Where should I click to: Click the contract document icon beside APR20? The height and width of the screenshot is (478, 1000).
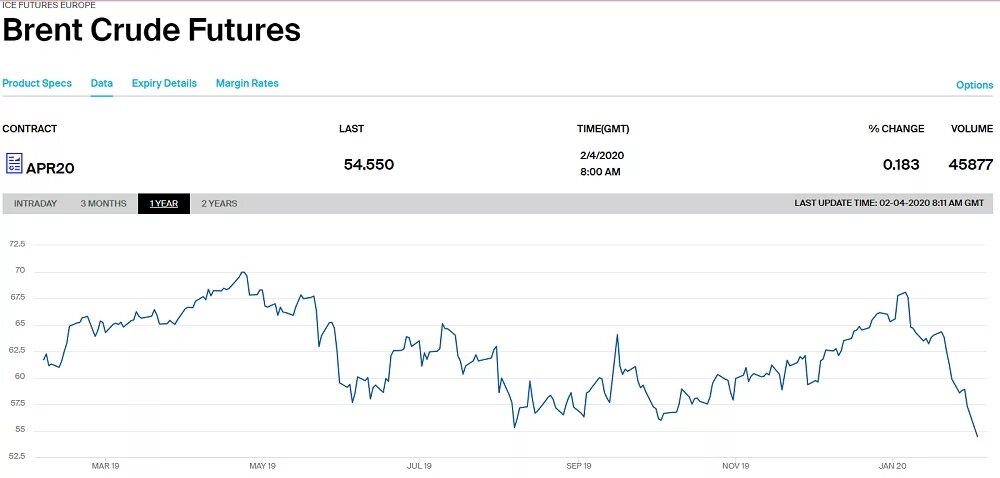click(14, 163)
